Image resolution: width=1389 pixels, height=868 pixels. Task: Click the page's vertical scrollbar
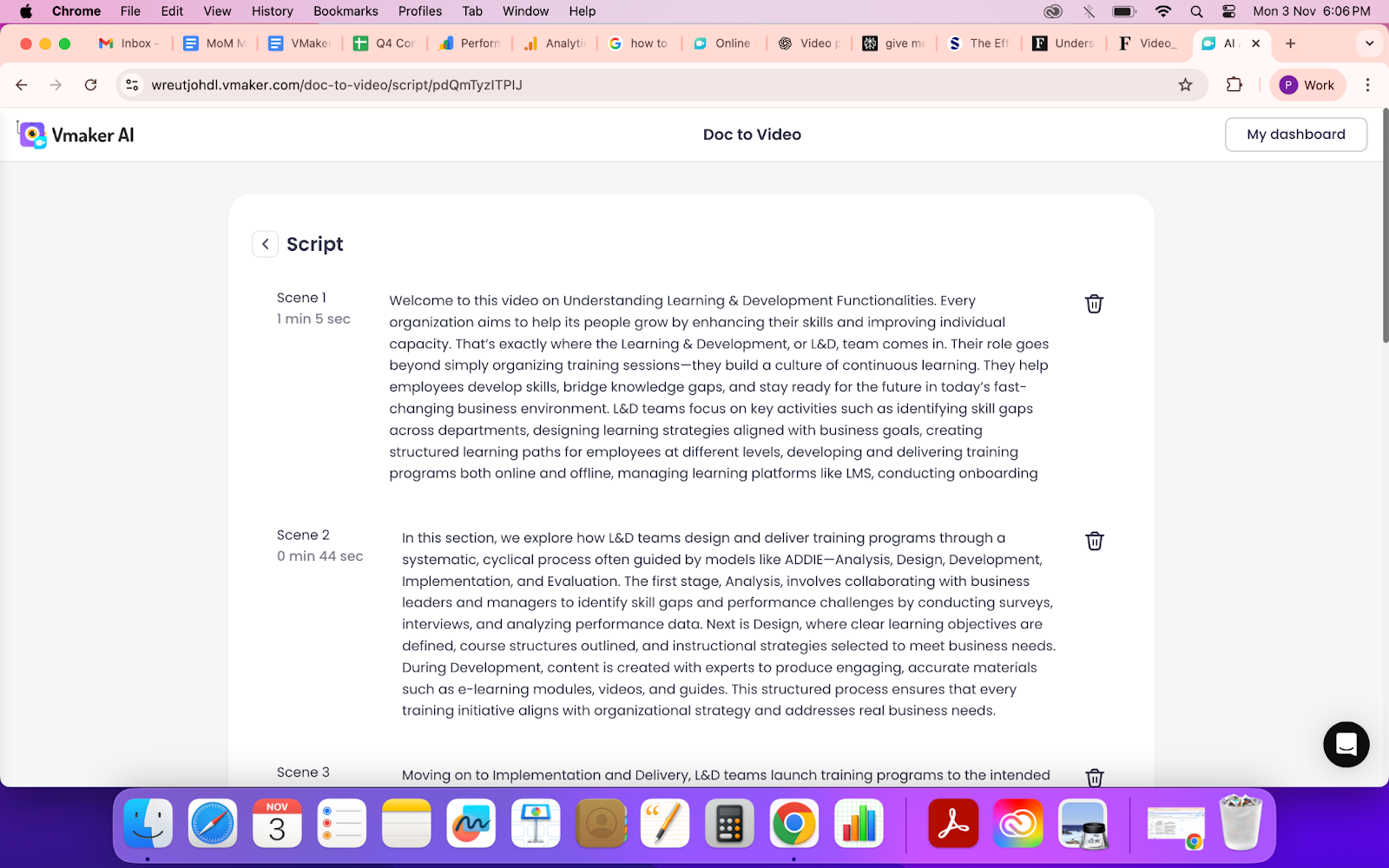pyautogui.click(x=1385, y=226)
